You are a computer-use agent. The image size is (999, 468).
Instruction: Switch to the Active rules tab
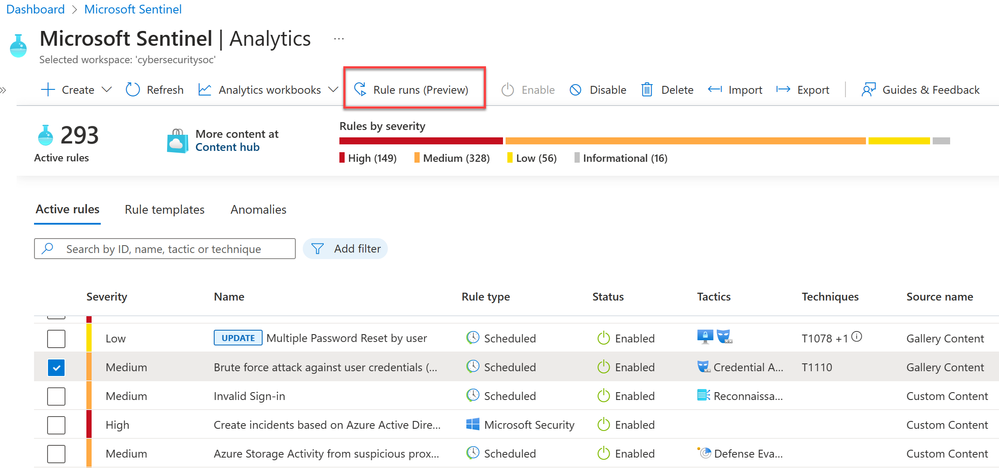click(68, 209)
